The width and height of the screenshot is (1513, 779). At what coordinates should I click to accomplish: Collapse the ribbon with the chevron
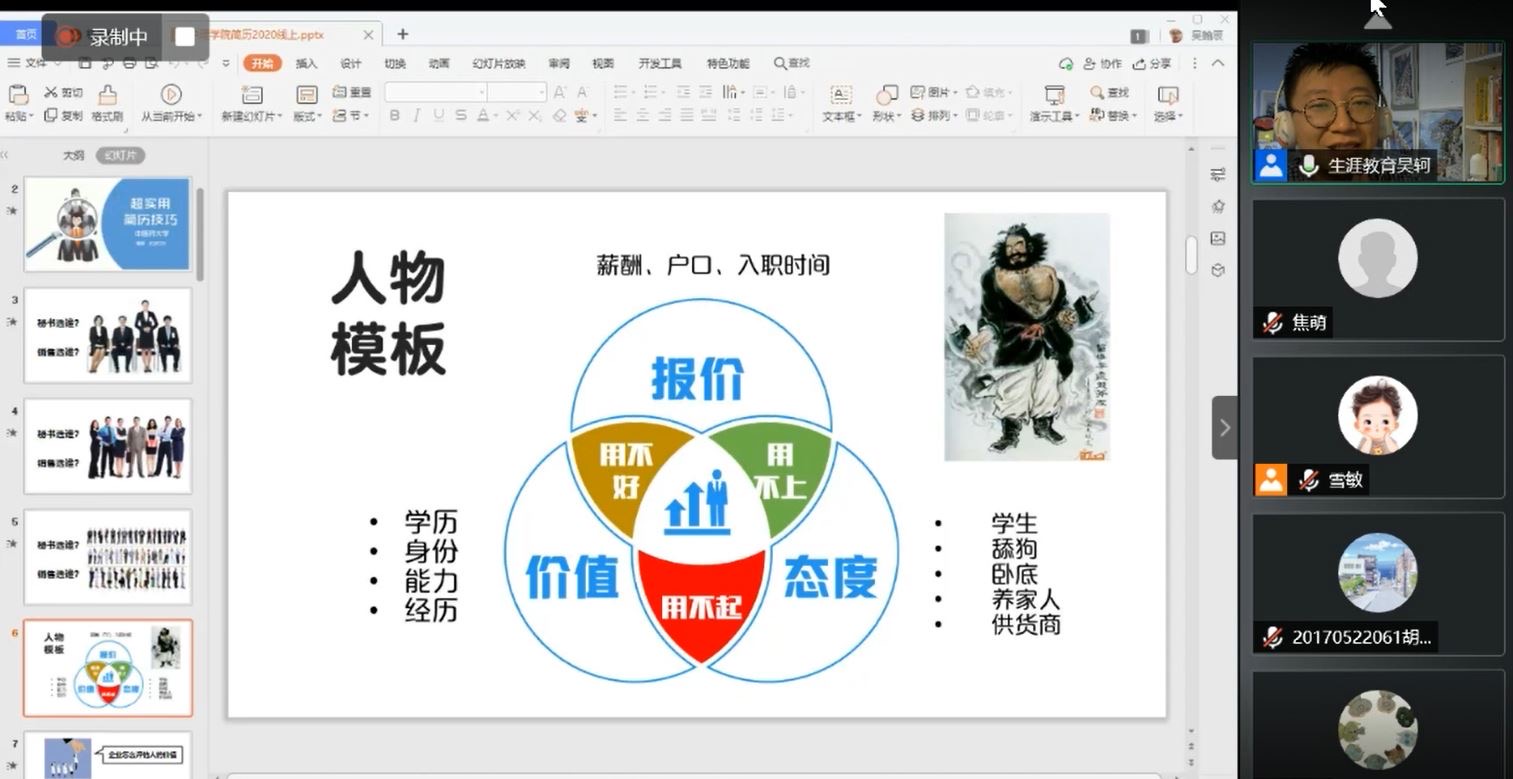point(1218,63)
